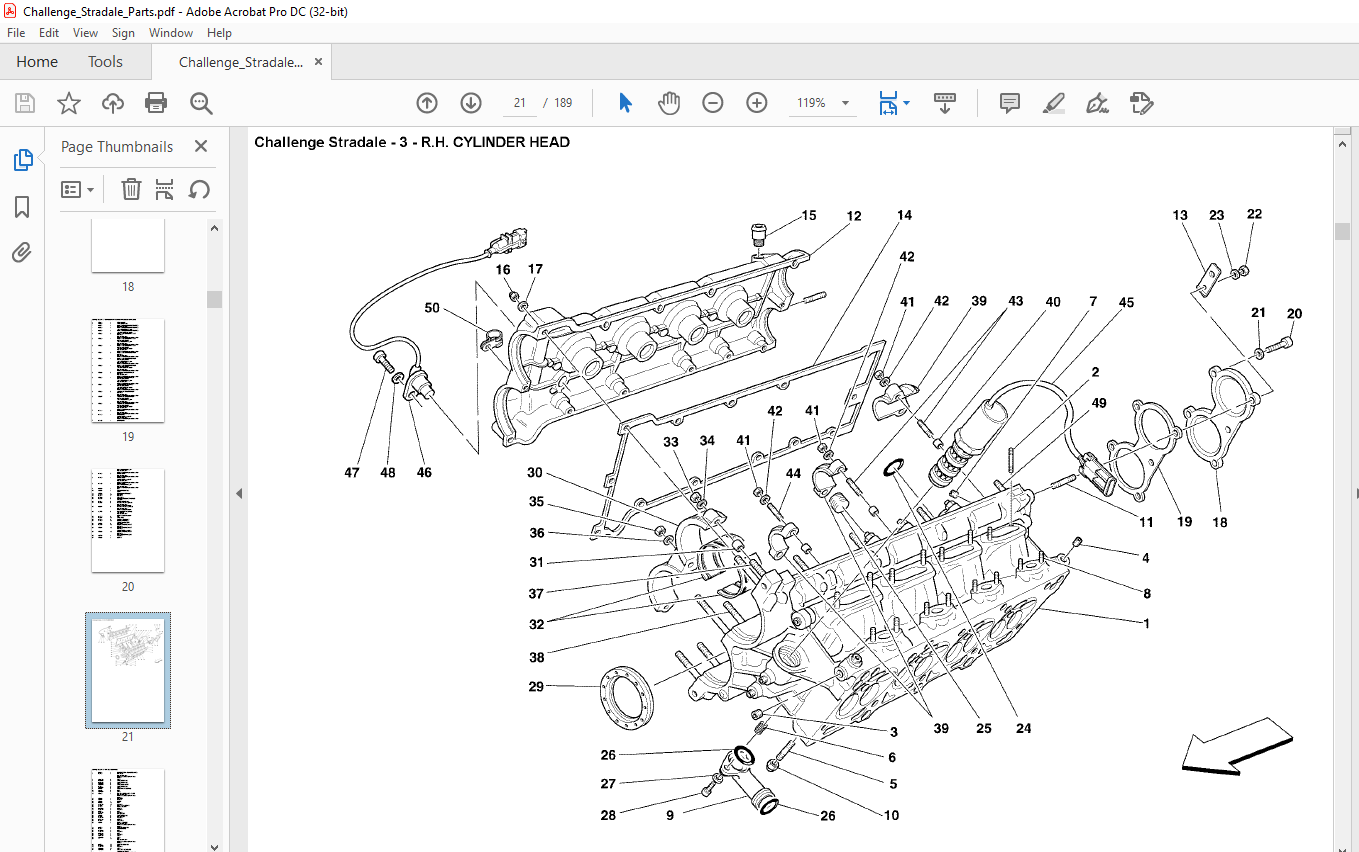This screenshot has height=852, width=1359.
Task: Open the Find text magnifier icon
Action: (201, 103)
